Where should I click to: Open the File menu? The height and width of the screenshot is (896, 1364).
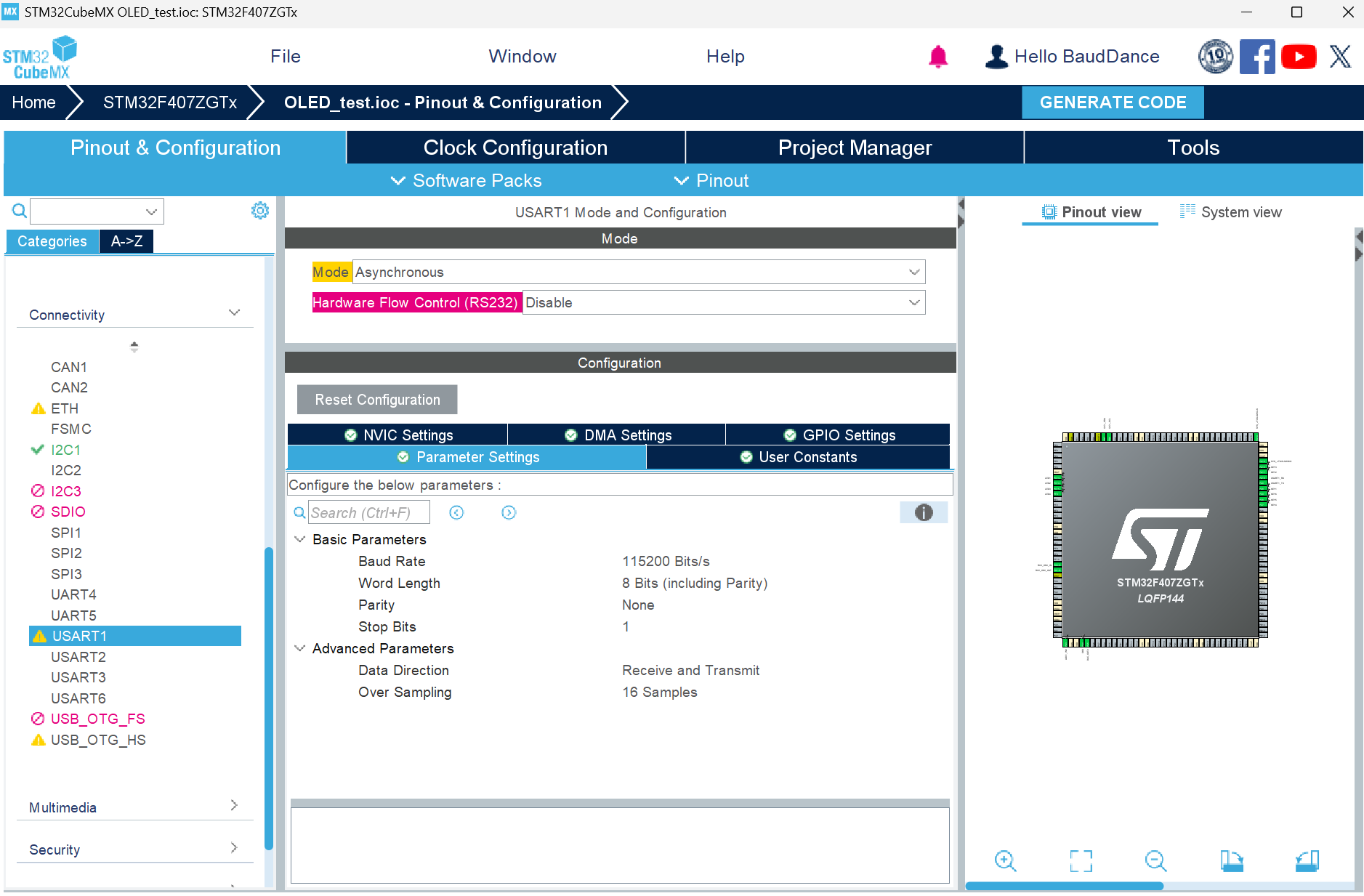[x=286, y=57]
